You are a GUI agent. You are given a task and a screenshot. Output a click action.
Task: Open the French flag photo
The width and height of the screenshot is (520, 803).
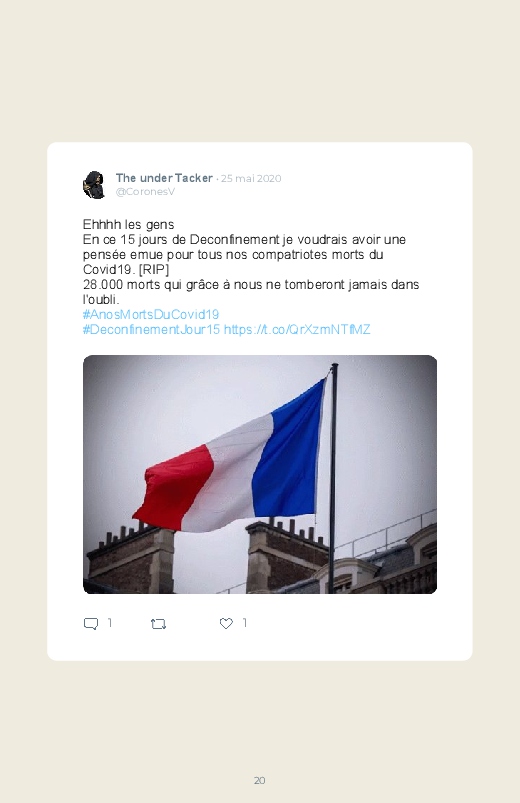tap(260, 474)
